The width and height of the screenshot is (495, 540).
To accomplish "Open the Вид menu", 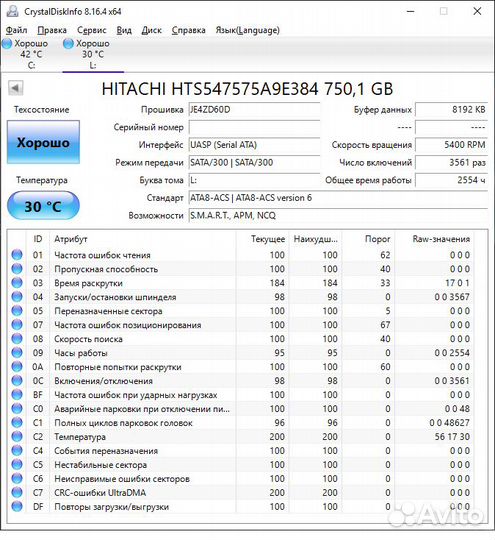I will 124,30.
